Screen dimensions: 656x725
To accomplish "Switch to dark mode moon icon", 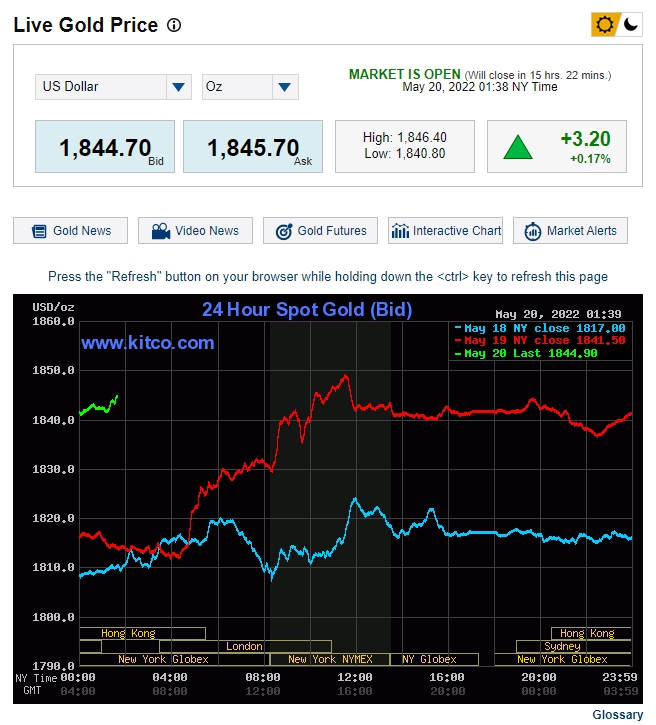I will 631,25.
